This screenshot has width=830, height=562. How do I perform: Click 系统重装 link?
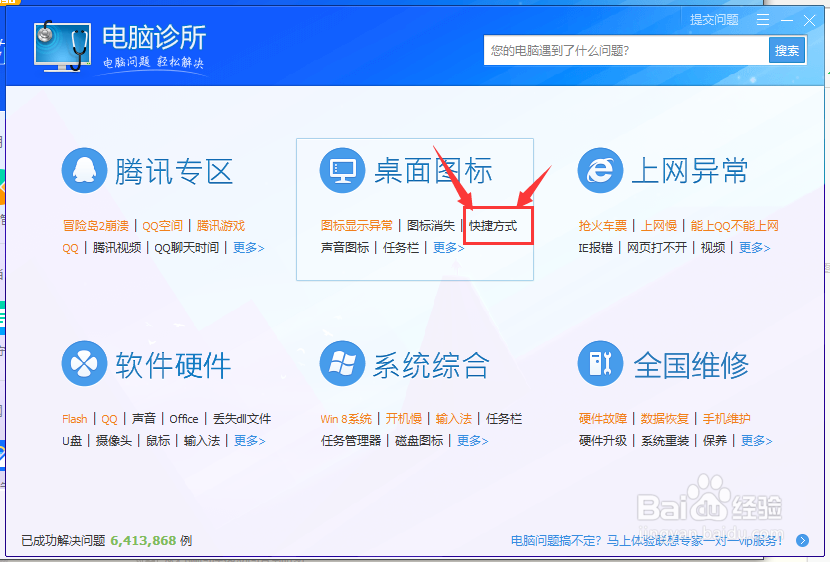665,441
